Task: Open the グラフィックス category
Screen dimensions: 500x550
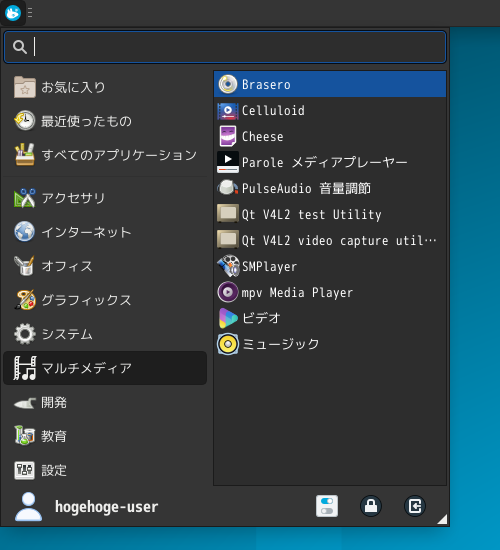Action: 105,300
